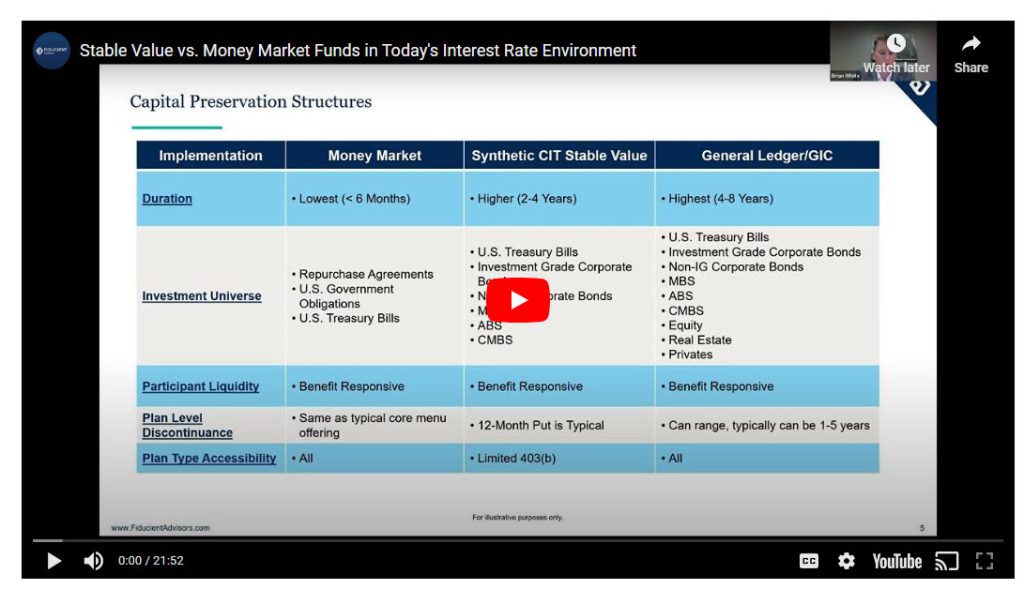Open the video title link
This screenshot has width=1024, height=589.
(358, 50)
